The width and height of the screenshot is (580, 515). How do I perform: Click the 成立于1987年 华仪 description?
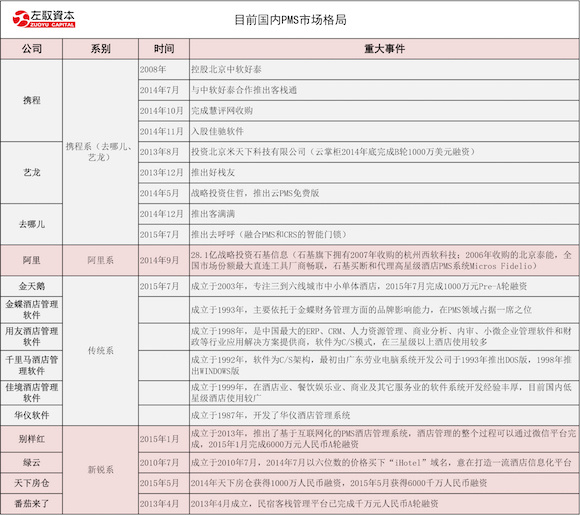click(271, 415)
